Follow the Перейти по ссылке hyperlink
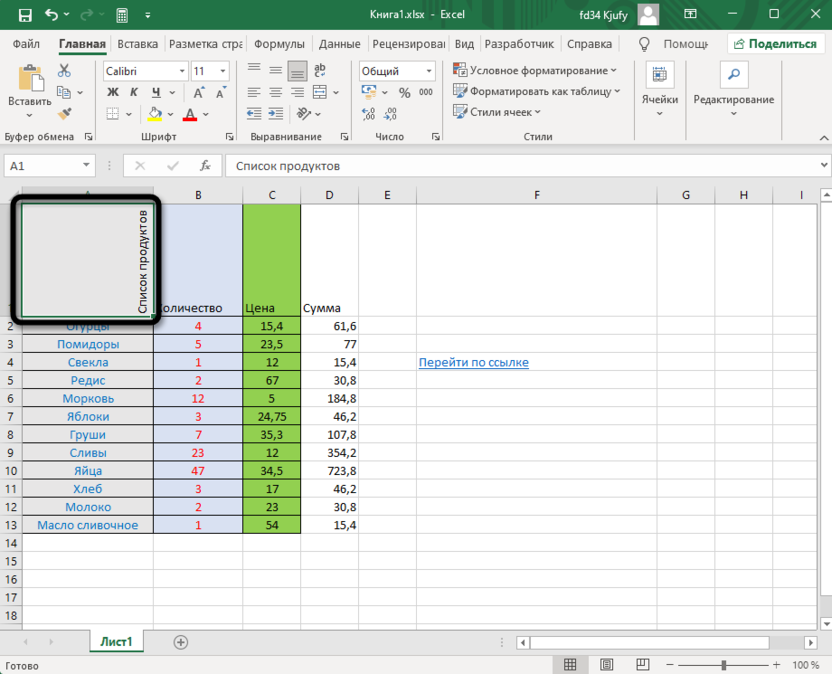The width and height of the screenshot is (832, 674). [473, 362]
